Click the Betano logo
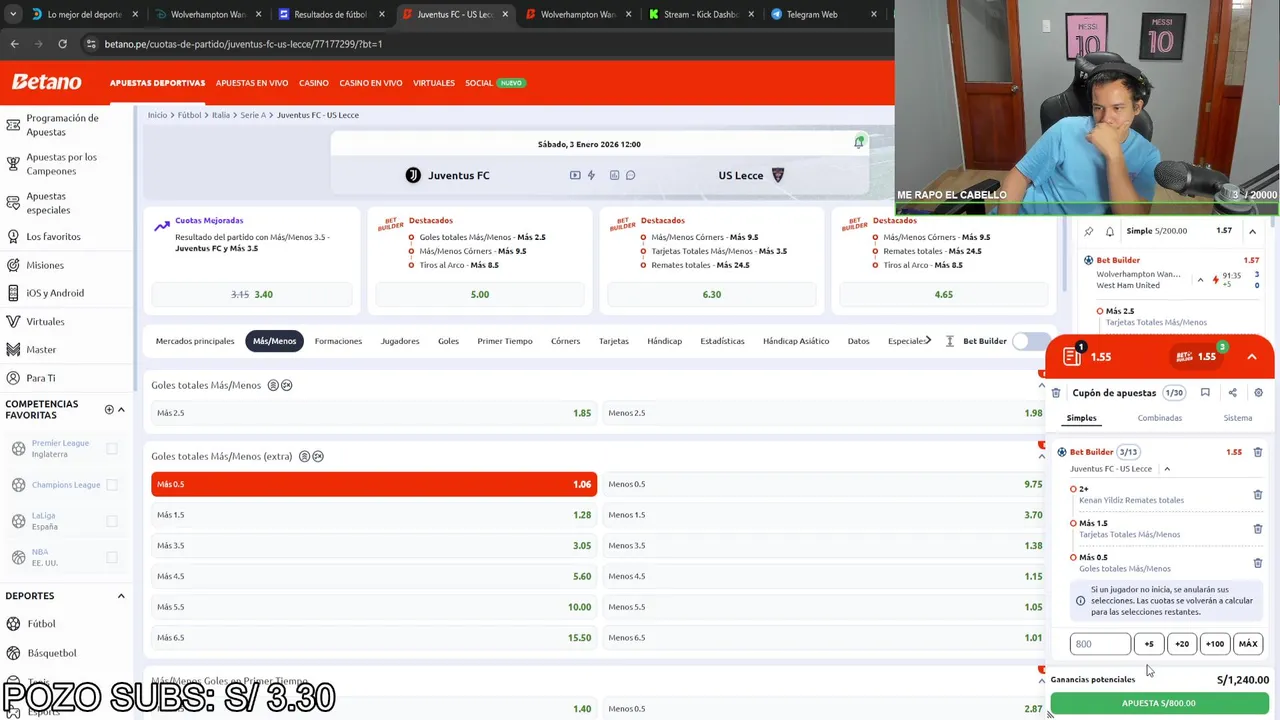 tap(46, 82)
